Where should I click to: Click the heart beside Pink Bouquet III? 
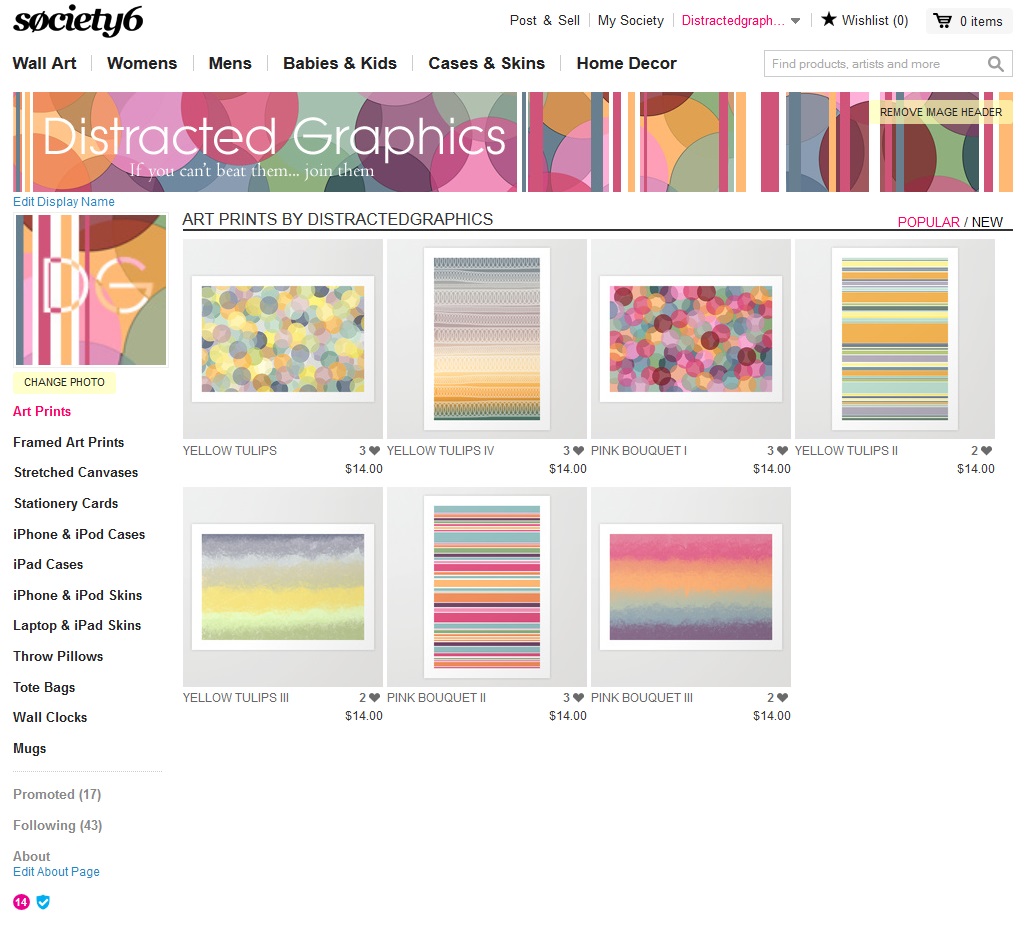(x=782, y=698)
